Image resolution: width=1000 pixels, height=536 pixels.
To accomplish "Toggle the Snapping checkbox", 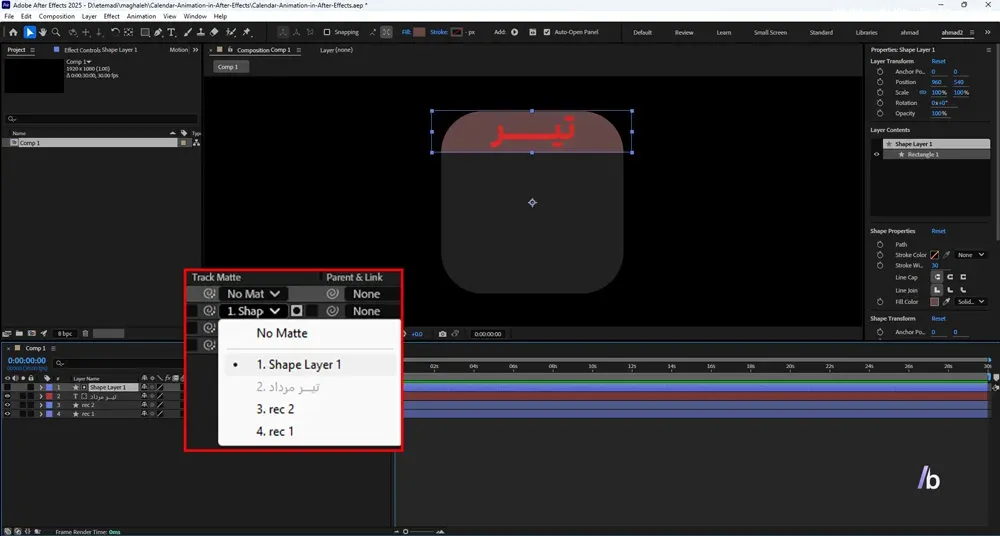I will pyautogui.click(x=327, y=32).
